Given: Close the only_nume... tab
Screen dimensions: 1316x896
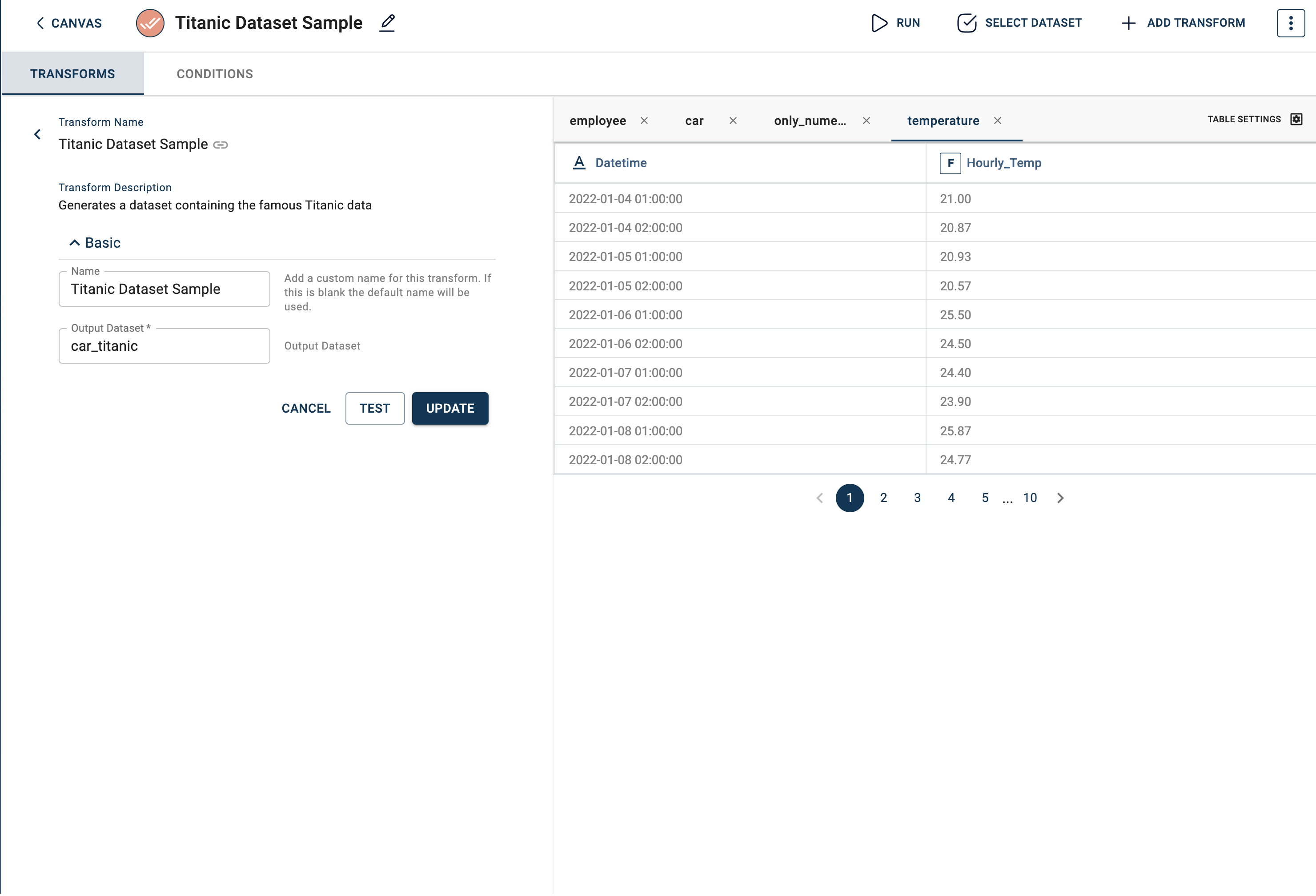Looking at the screenshot, I should point(867,121).
